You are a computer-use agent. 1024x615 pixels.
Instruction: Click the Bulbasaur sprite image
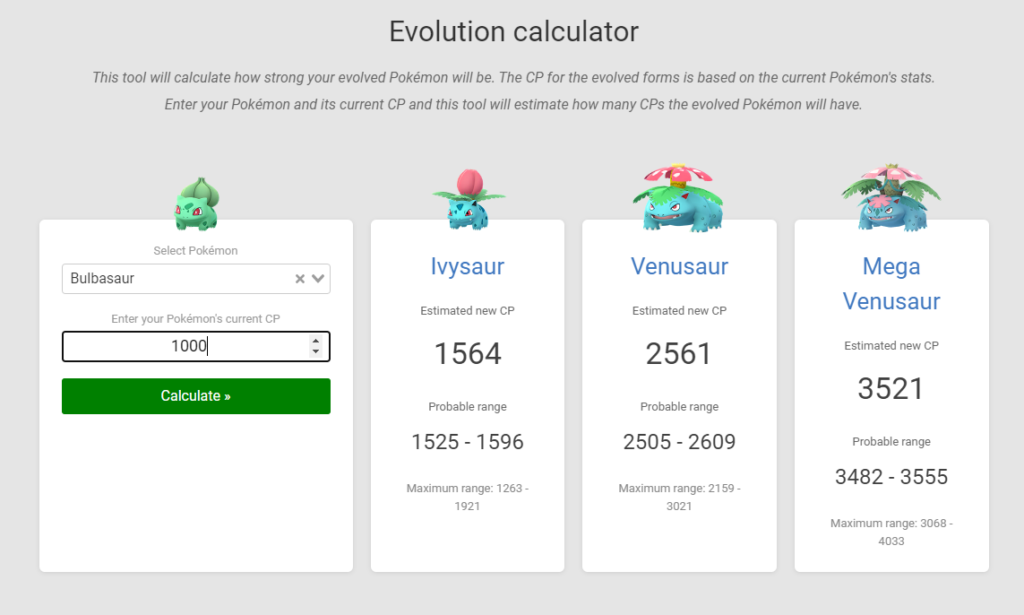pos(197,204)
